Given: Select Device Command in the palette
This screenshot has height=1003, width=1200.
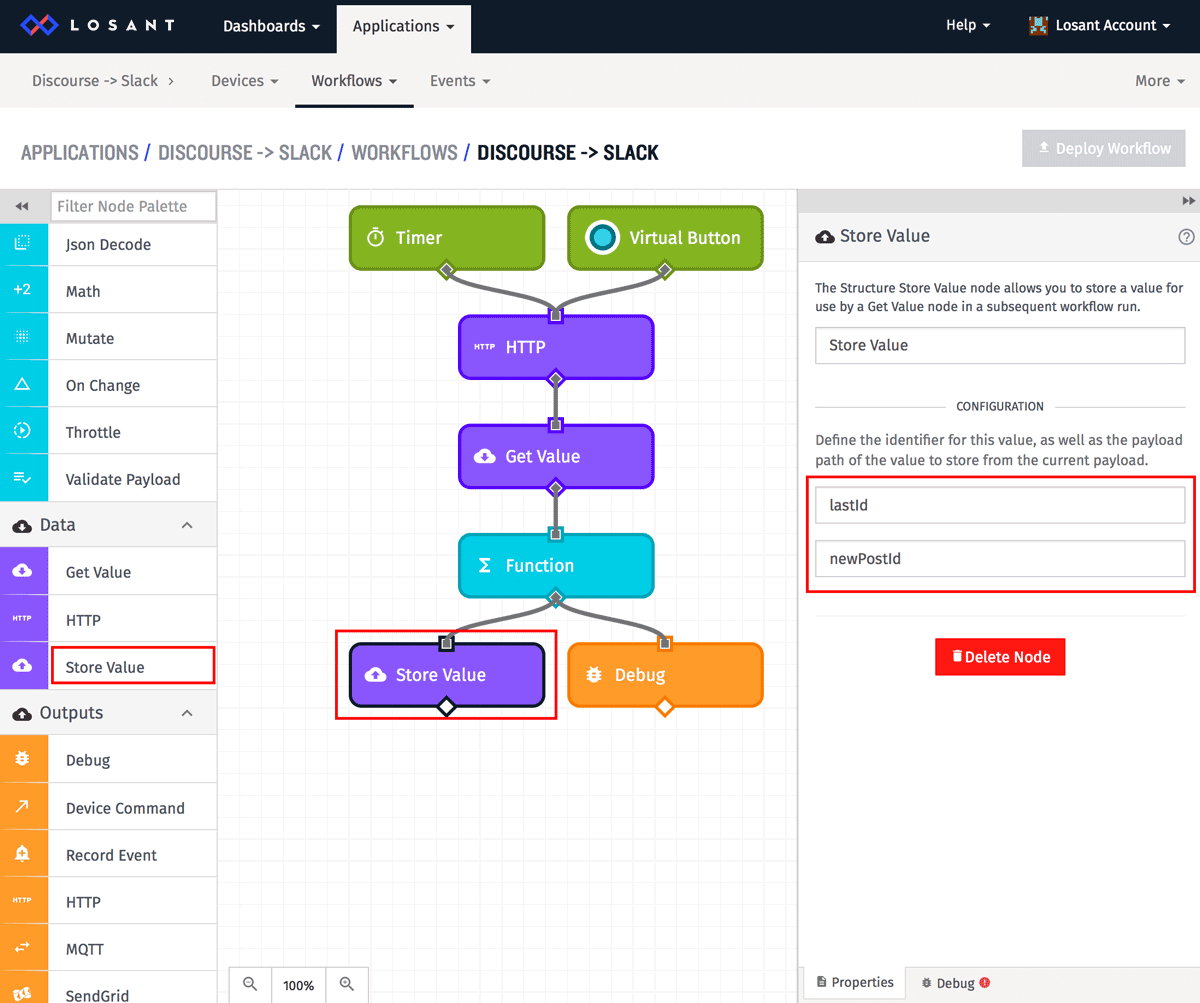Looking at the screenshot, I should (x=108, y=807).
